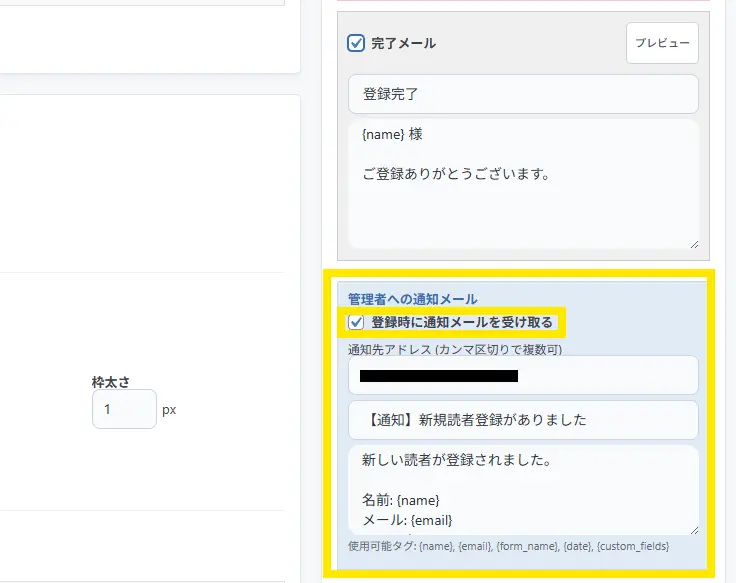Click the 新しい読者が登録されました。 line
Image resolution: width=736 pixels, height=583 pixels.
454,461
